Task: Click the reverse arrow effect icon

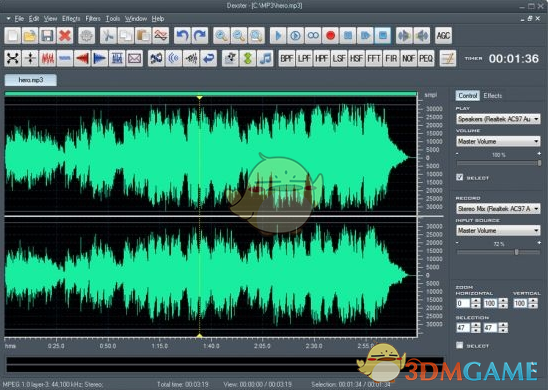Action: [x=209, y=58]
